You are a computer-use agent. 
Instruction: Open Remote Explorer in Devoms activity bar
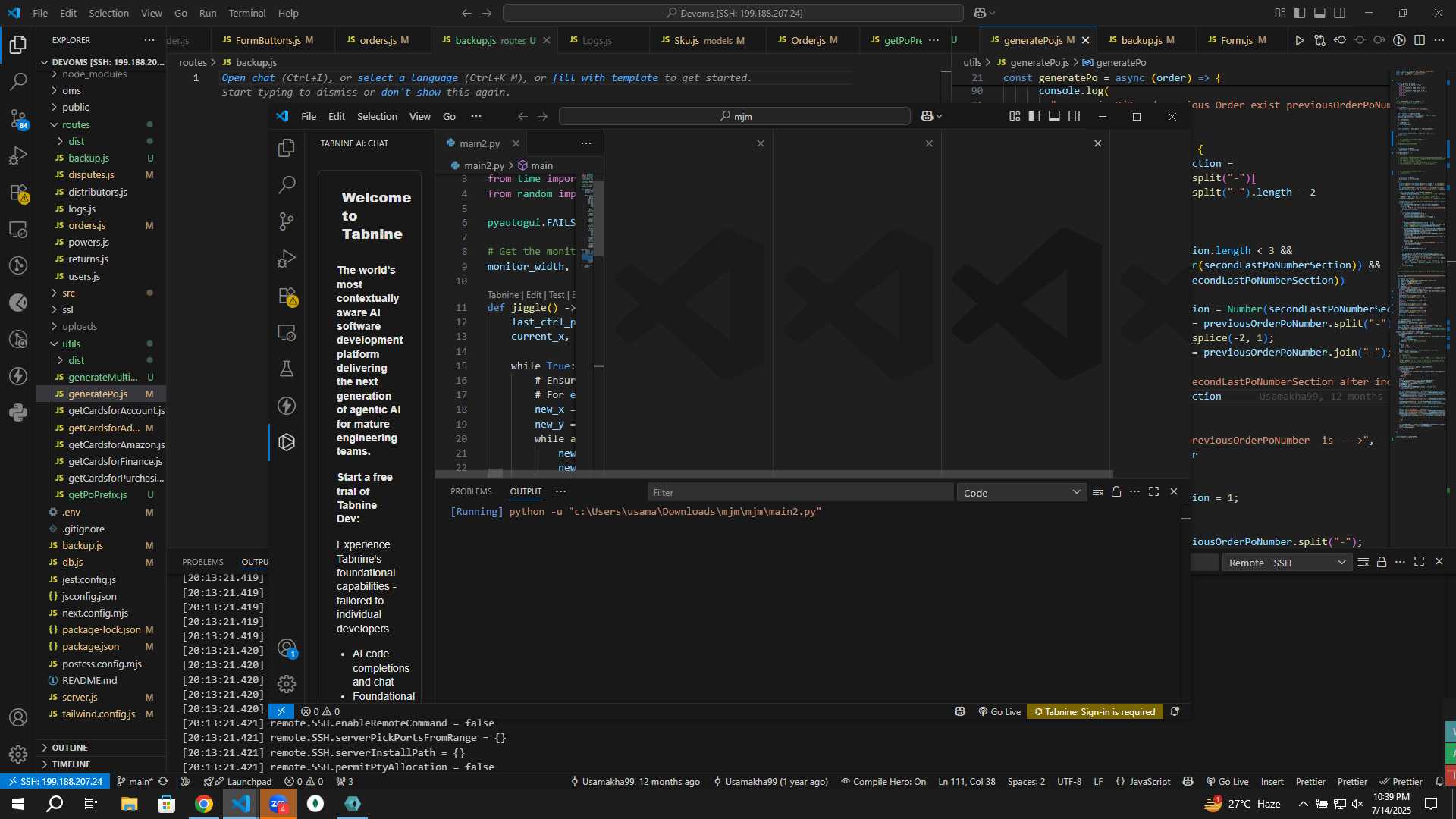coord(18,229)
